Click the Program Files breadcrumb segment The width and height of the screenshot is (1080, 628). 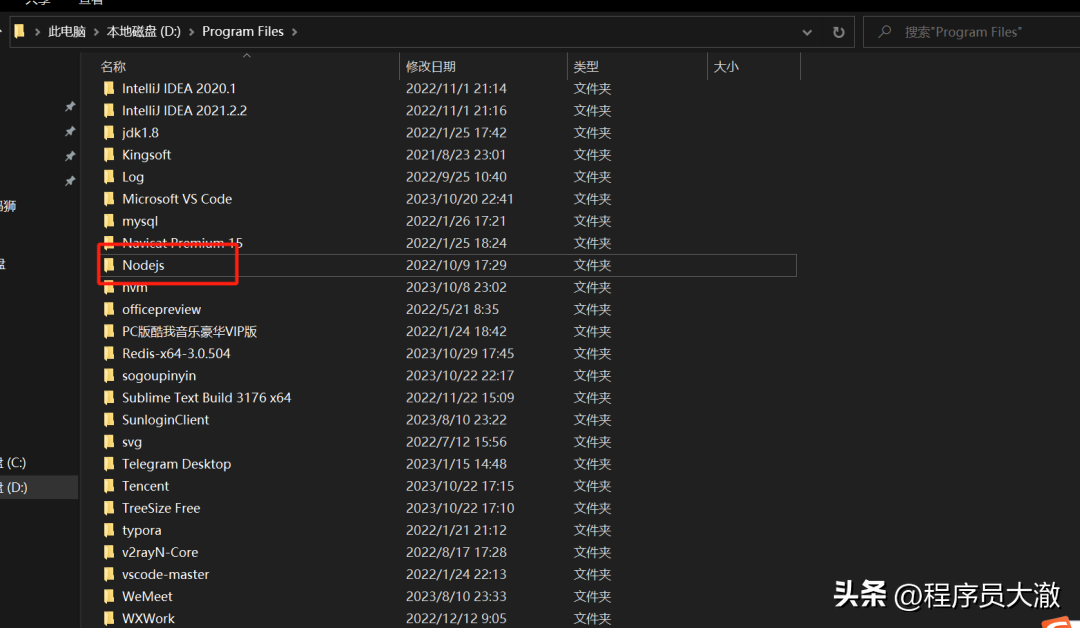coord(242,32)
